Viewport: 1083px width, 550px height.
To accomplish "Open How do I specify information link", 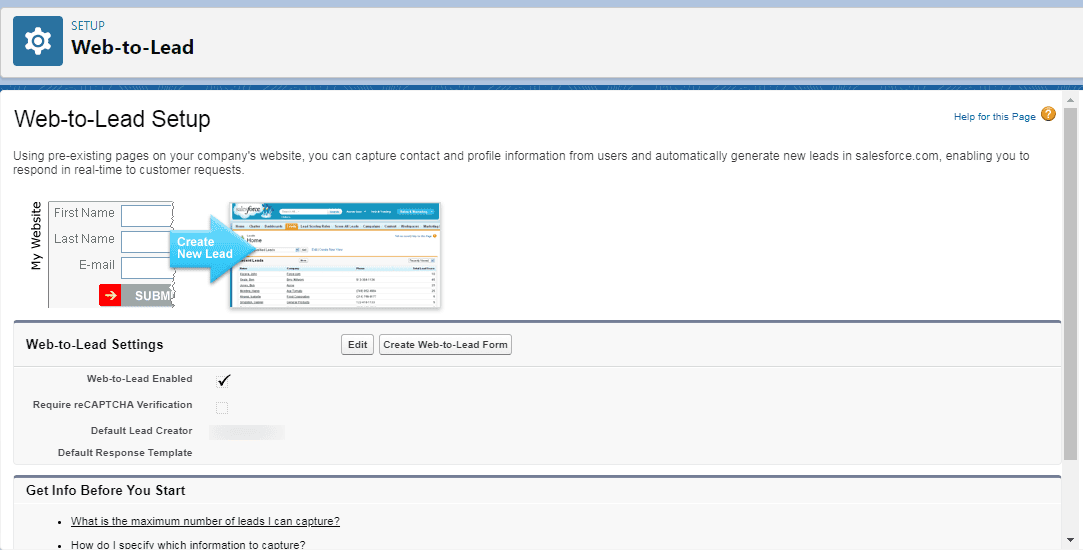I will (x=188, y=544).
